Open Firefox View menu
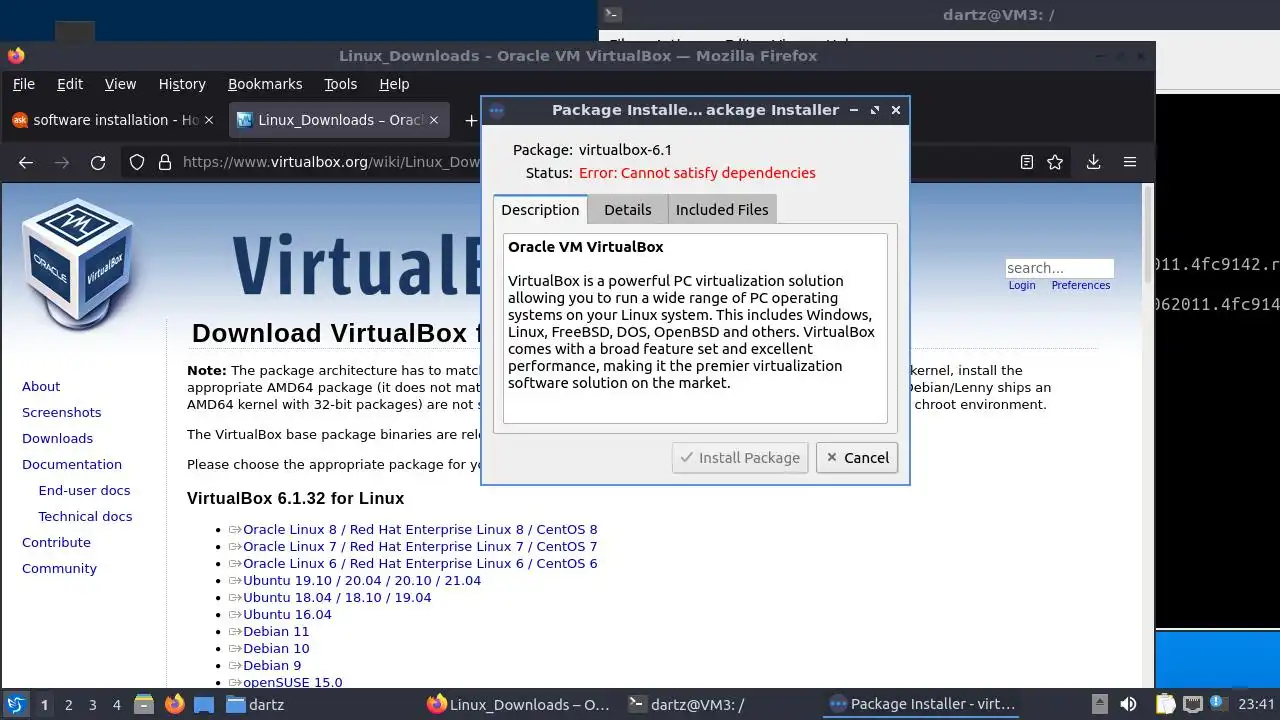The image size is (1280, 720). pos(120,84)
